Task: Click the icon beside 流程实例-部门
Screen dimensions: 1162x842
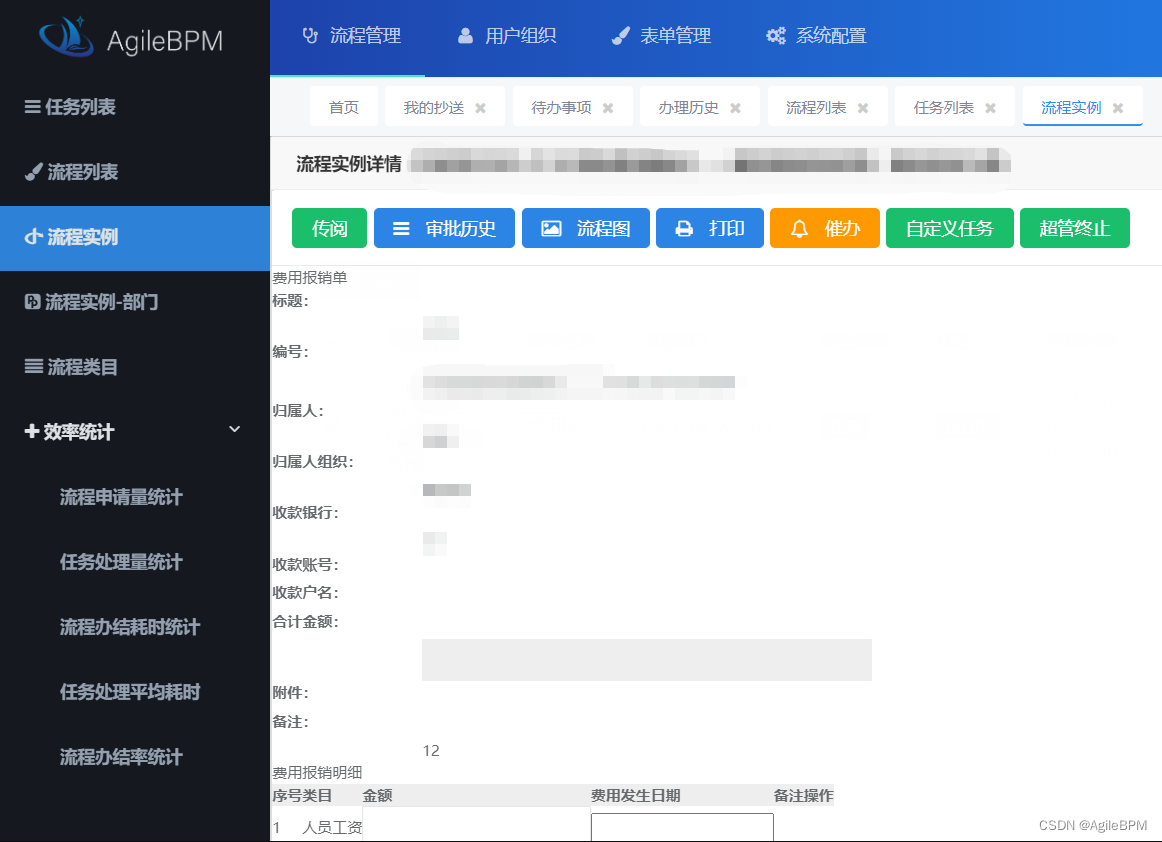Action: click(x=31, y=302)
